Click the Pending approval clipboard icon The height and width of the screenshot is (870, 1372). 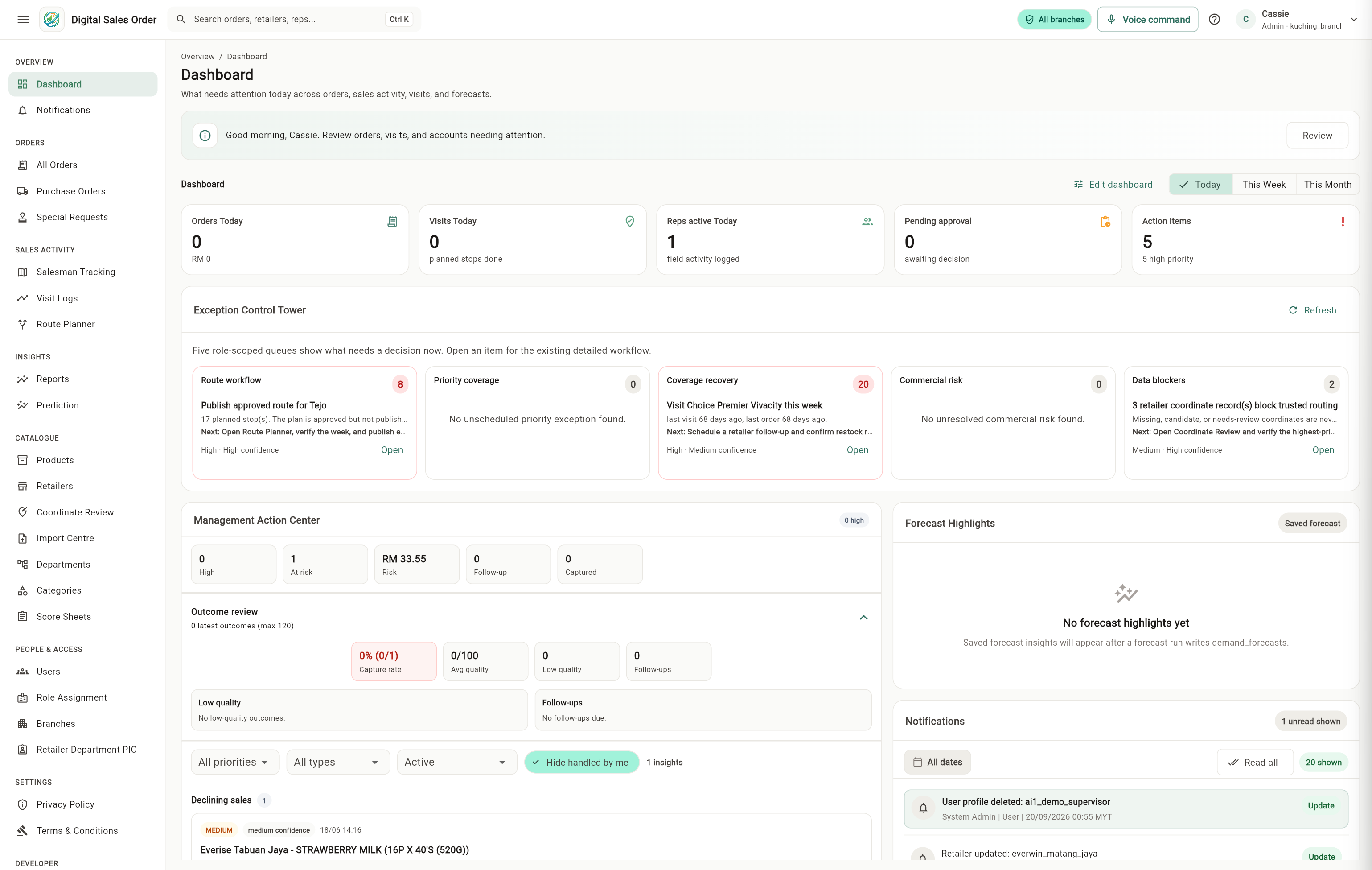pyautogui.click(x=1105, y=221)
